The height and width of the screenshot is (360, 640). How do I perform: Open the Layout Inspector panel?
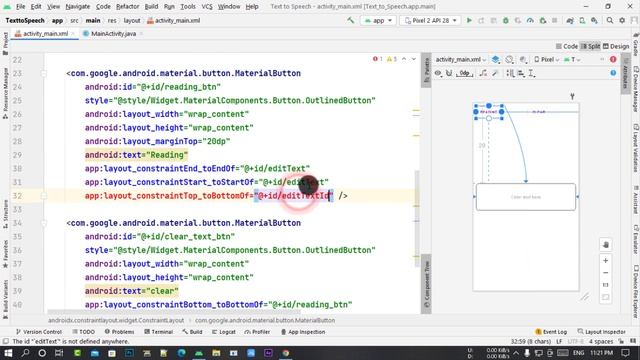(602, 332)
